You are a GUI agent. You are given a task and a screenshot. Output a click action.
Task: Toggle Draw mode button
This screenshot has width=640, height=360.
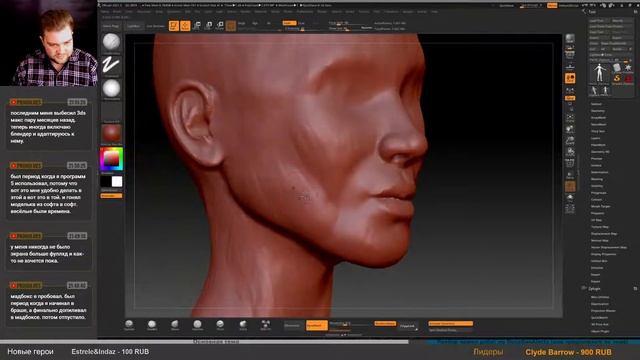coord(185,26)
